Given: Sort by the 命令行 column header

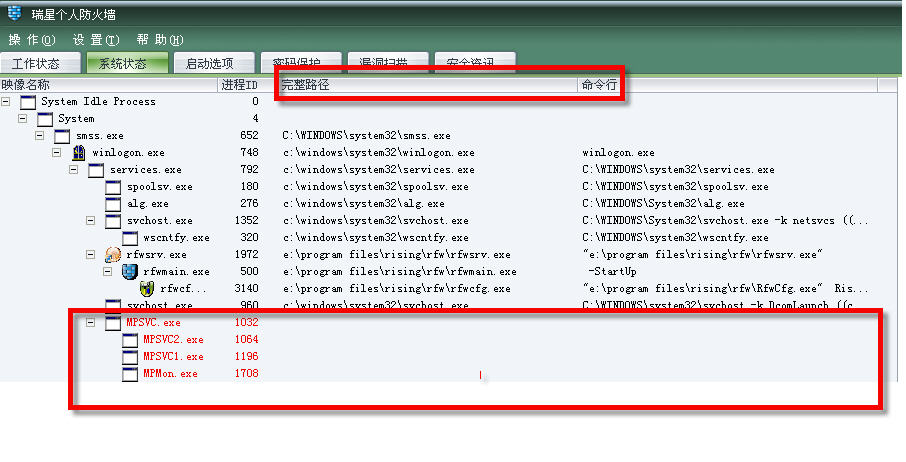Looking at the screenshot, I should tap(727, 85).
